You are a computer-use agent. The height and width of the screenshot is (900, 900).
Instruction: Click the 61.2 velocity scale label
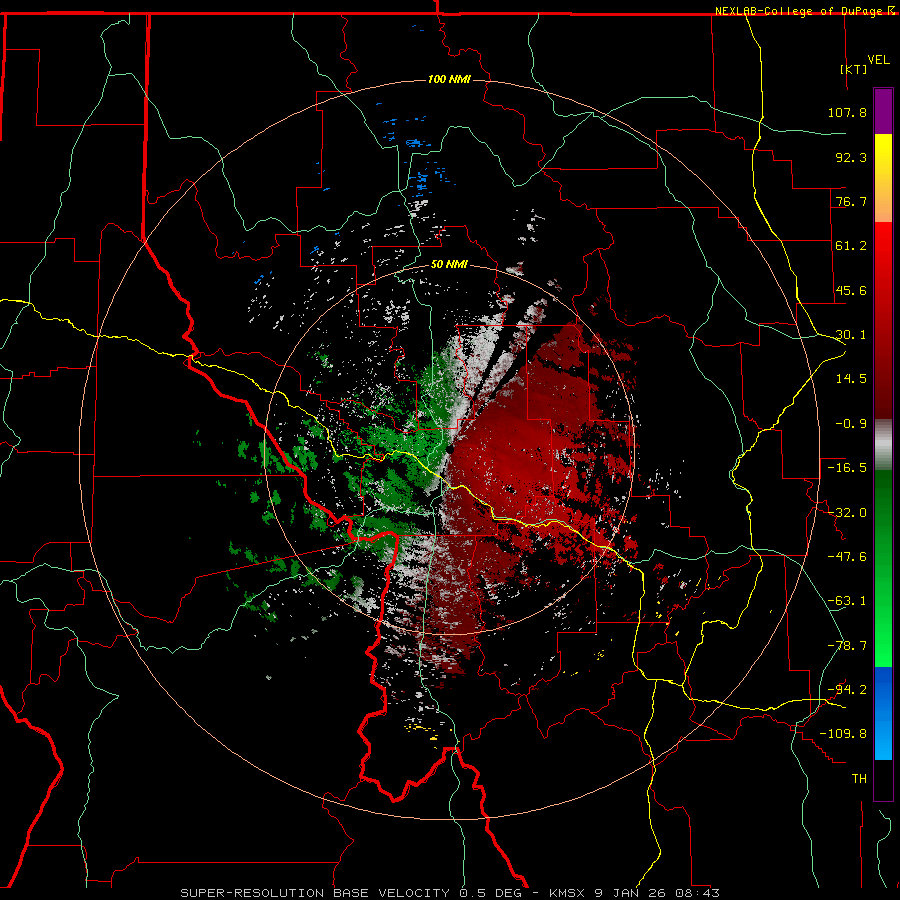(x=851, y=246)
